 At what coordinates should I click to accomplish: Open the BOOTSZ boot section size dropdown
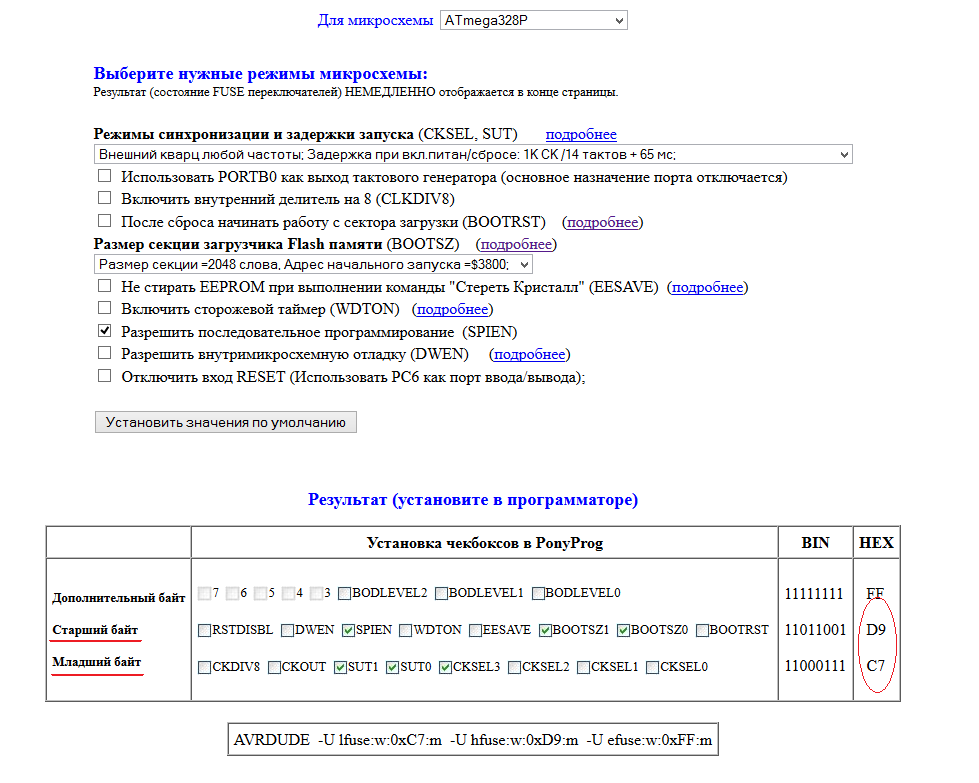(312, 264)
